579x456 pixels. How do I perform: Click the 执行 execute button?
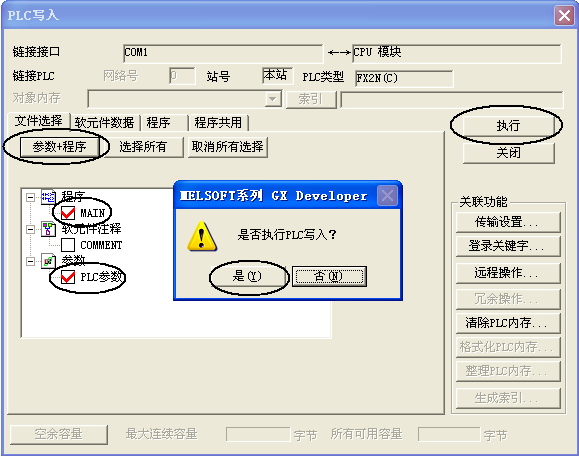click(508, 126)
